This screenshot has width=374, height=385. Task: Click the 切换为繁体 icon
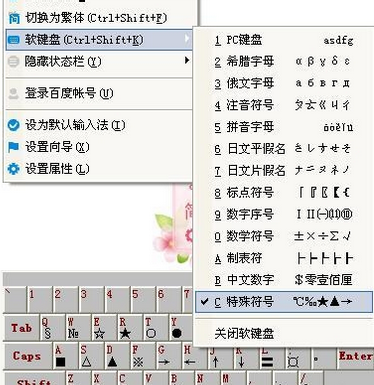14,18
